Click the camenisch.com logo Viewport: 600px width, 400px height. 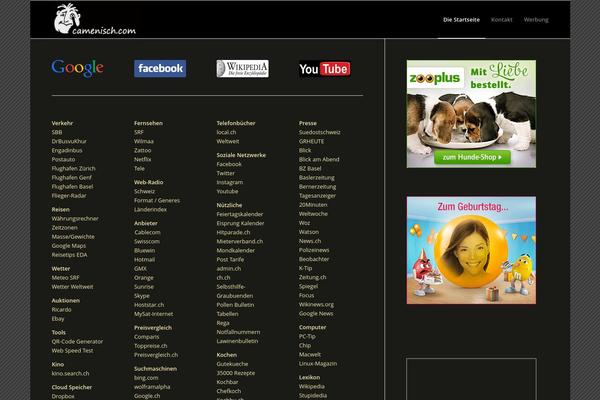coord(95,19)
